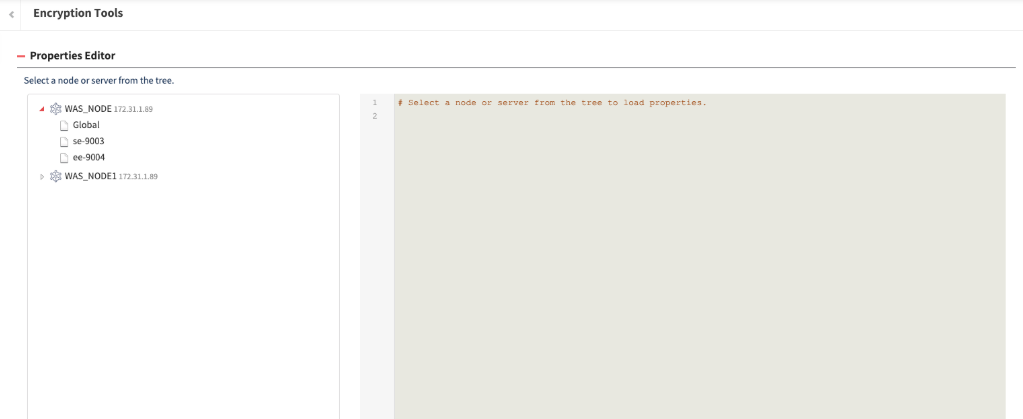1023x419 pixels.
Task: Collapse the WAS_NODE tree node arrow
Action: click(x=42, y=109)
